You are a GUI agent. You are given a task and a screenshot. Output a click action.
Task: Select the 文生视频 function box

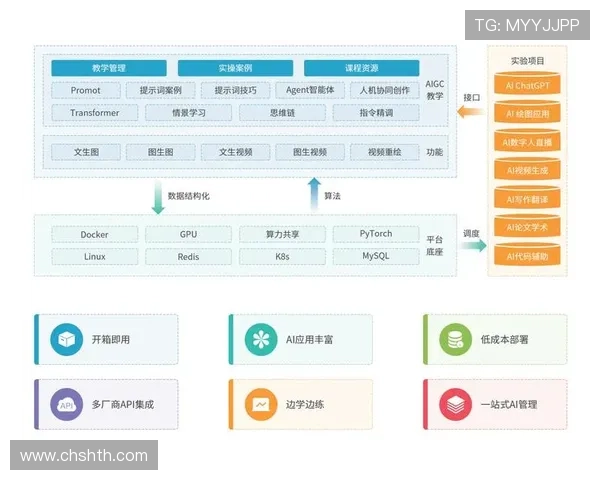[235, 152]
